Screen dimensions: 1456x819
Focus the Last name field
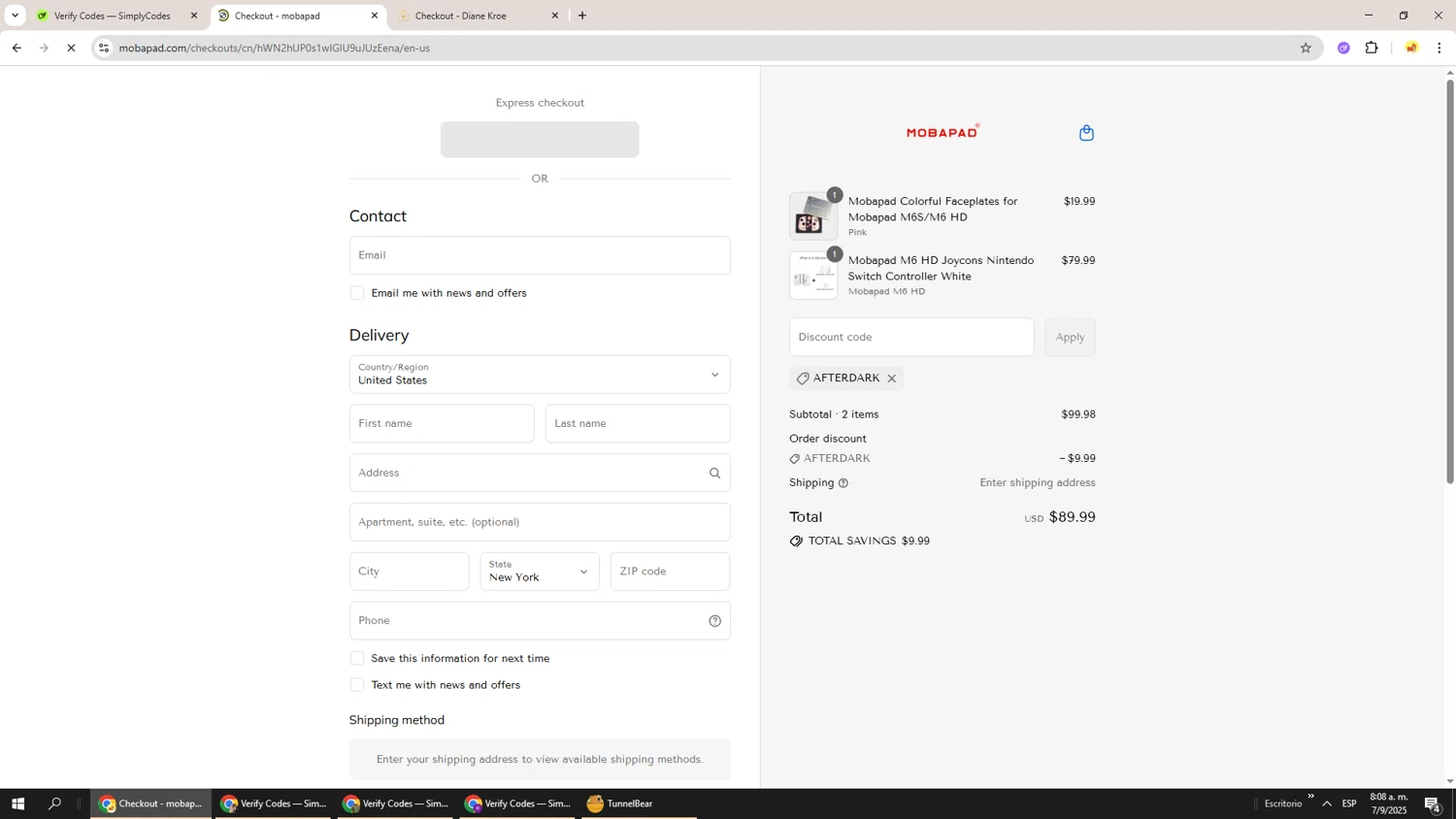(x=638, y=424)
